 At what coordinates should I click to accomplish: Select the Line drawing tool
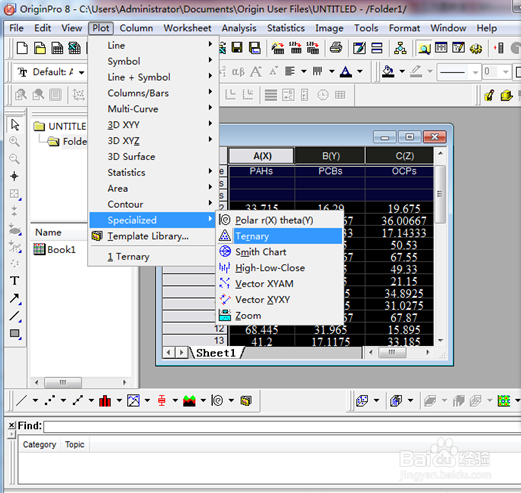tap(15, 316)
